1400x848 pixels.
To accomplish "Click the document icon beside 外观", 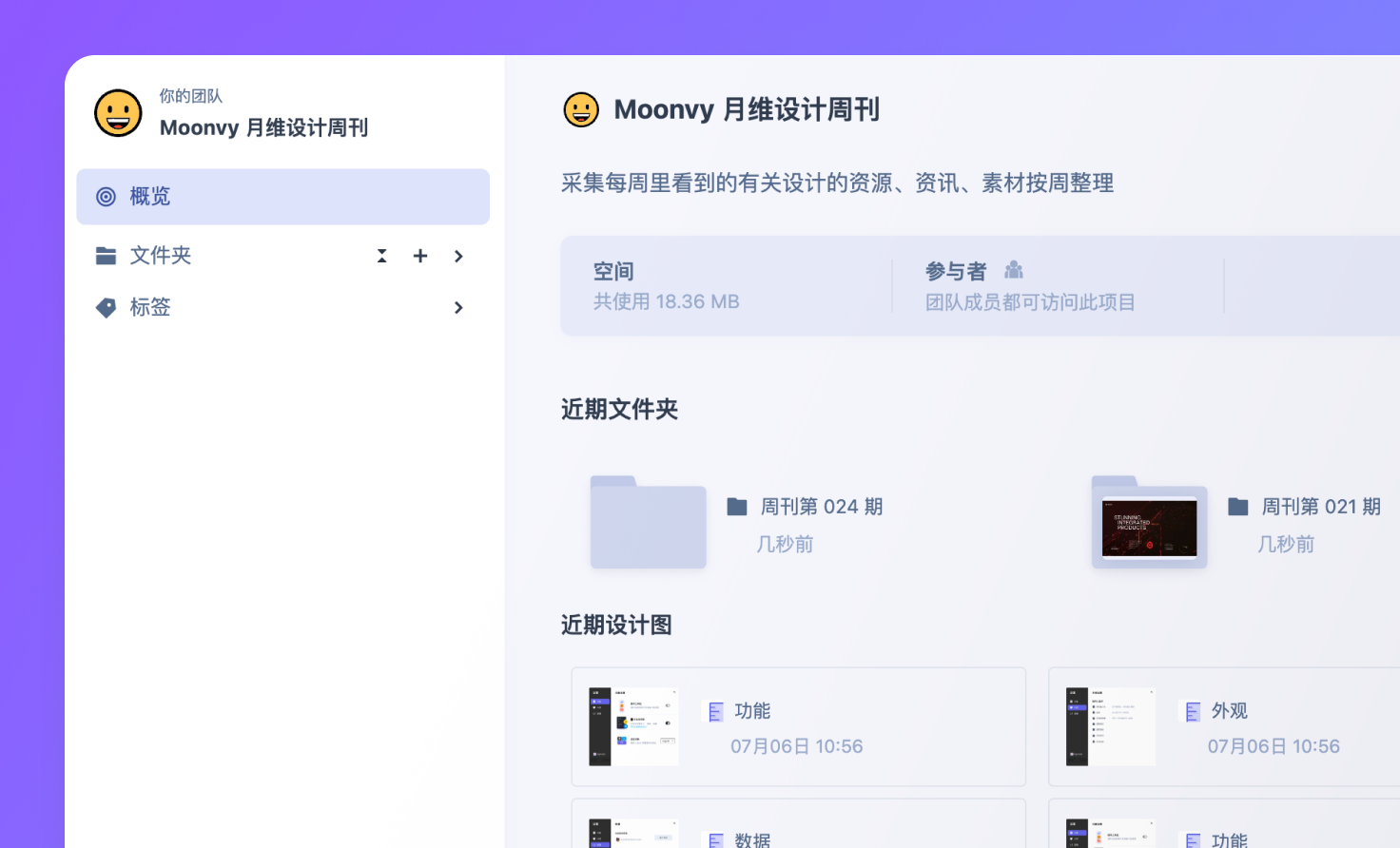I will click(x=1192, y=711).
